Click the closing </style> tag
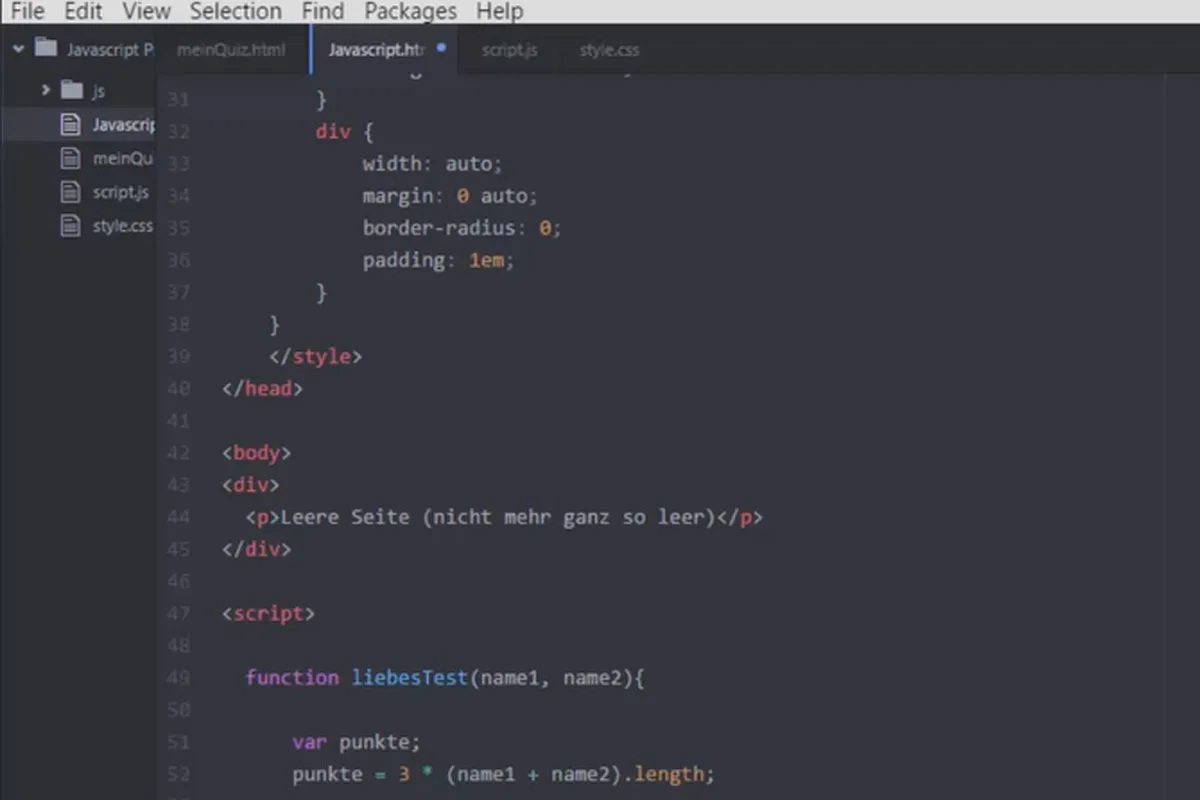Viewport: 1200px width, 800px height. [x=315, y=356]
